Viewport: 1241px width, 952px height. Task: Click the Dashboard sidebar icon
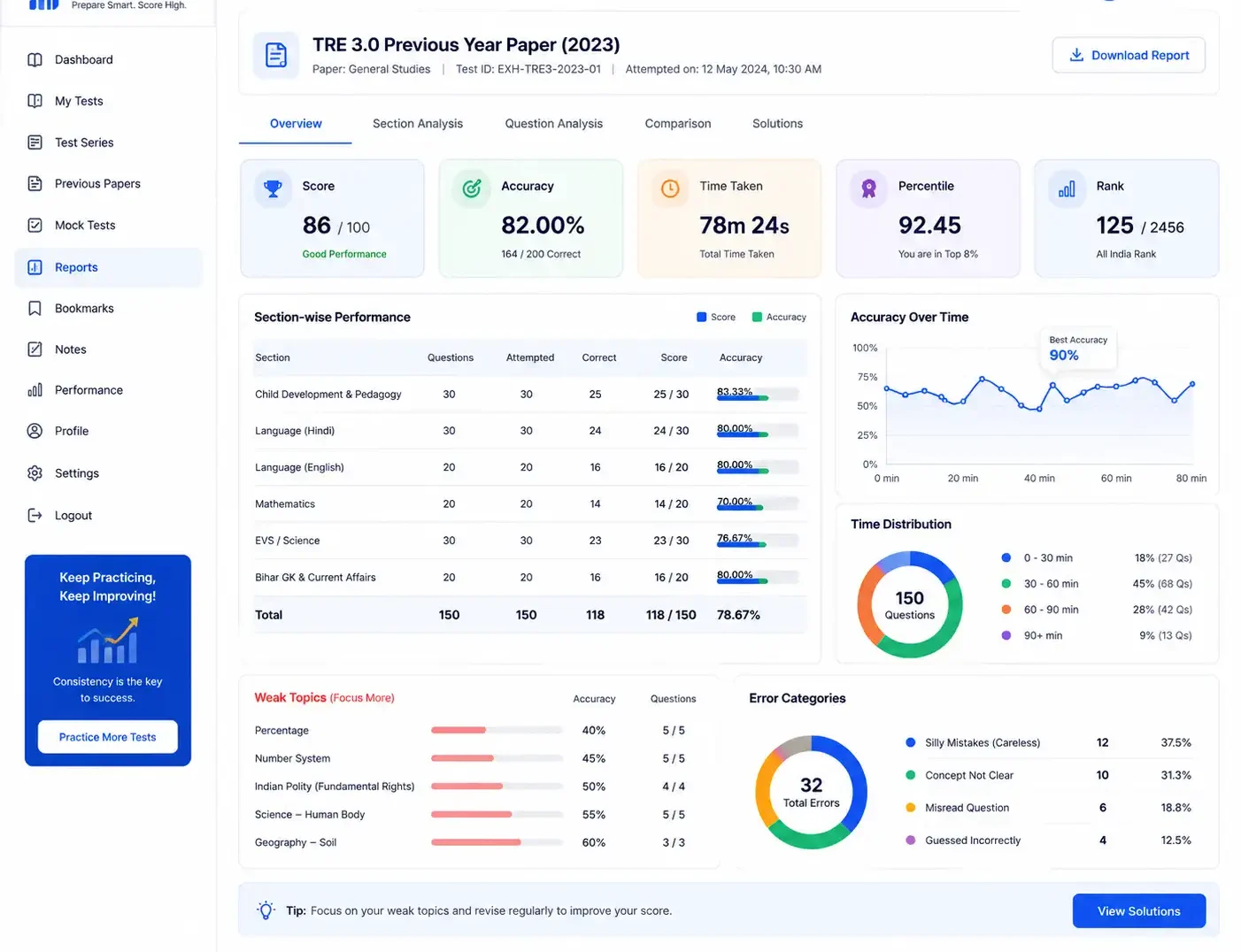coord(35,59)
